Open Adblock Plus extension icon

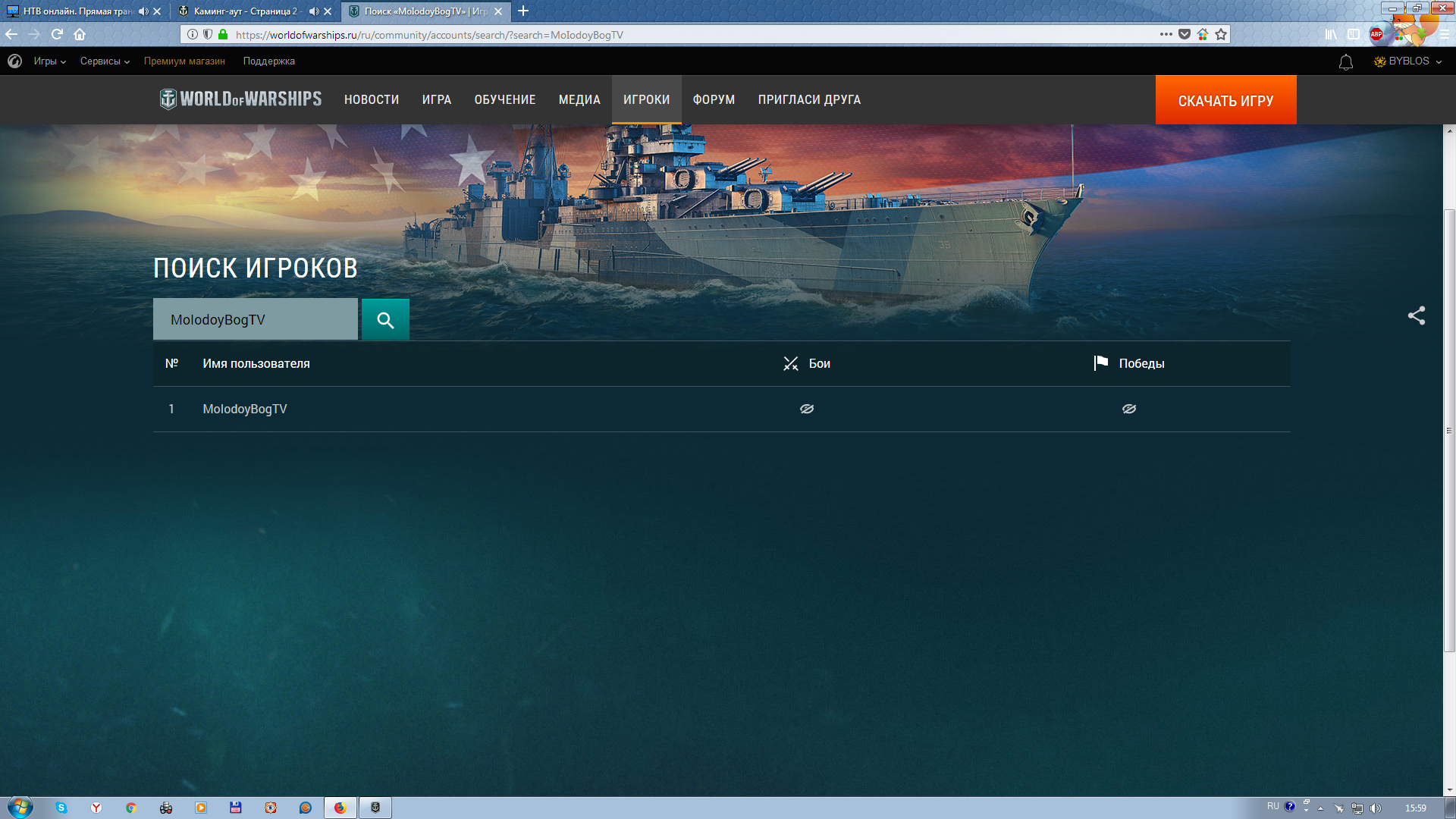(1376, 34)
